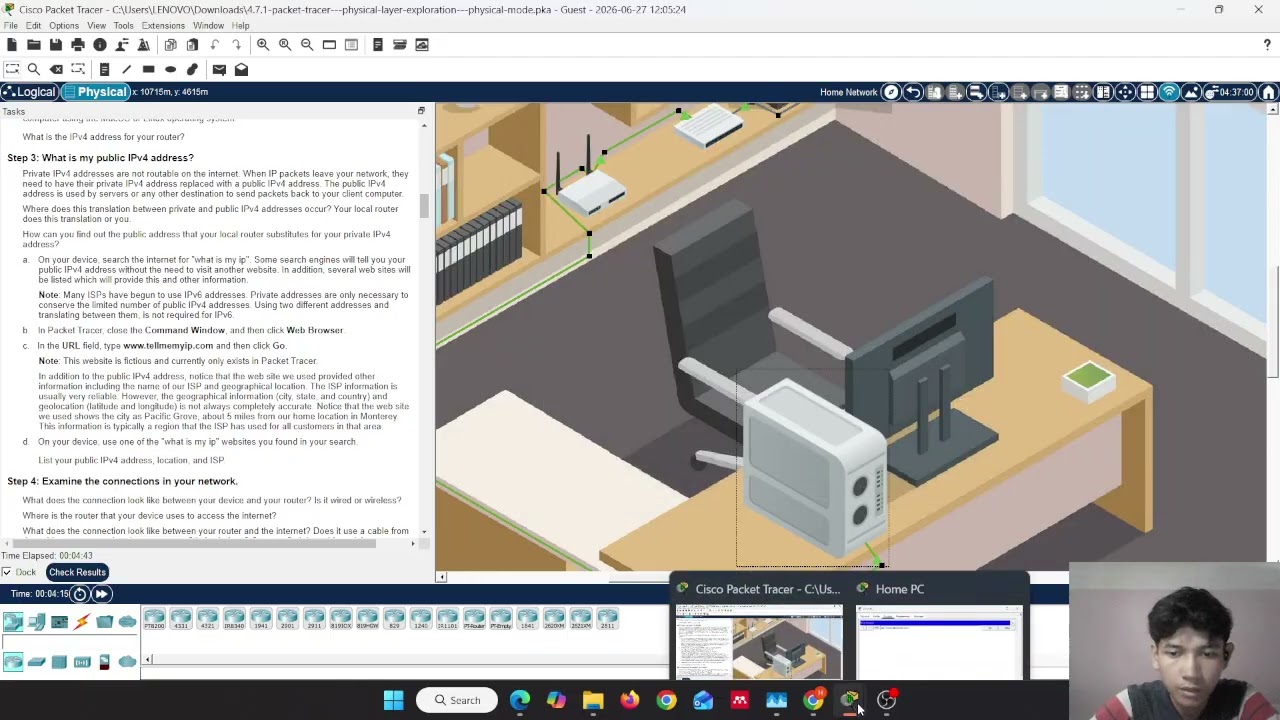This screenshot has width=1280, height=720.
Task: Pop out the Tasks instruction panel
Action: point(421,111)
